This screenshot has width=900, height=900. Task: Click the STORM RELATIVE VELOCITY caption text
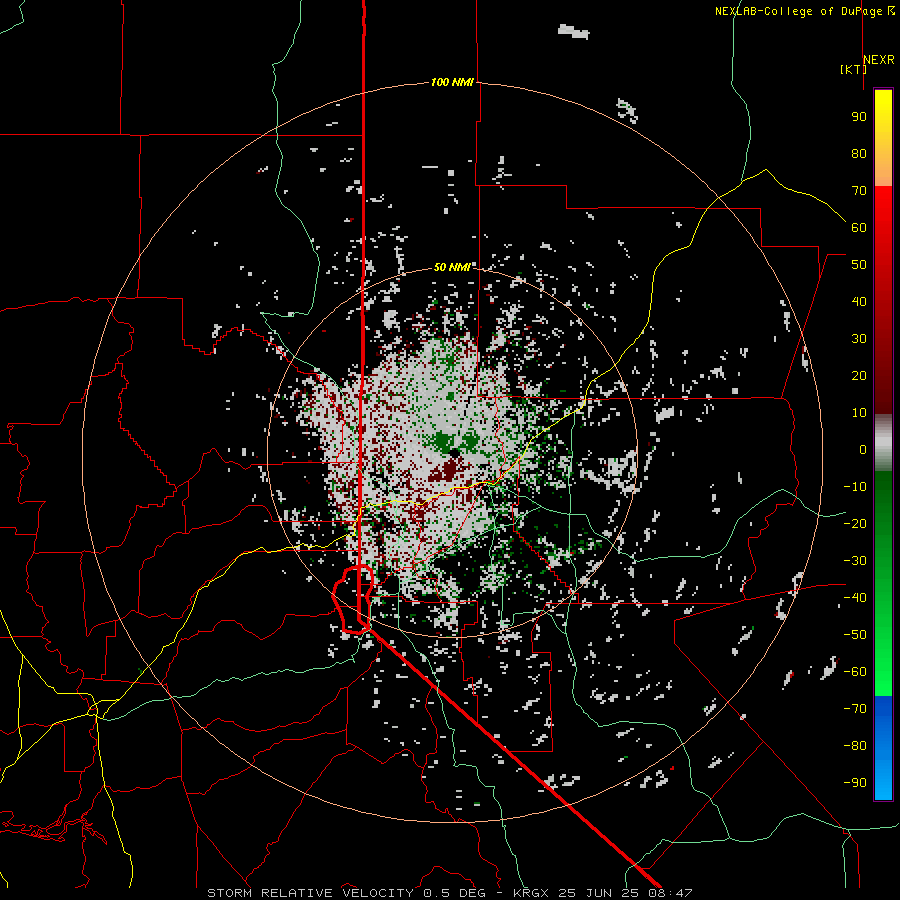(310, 893)
